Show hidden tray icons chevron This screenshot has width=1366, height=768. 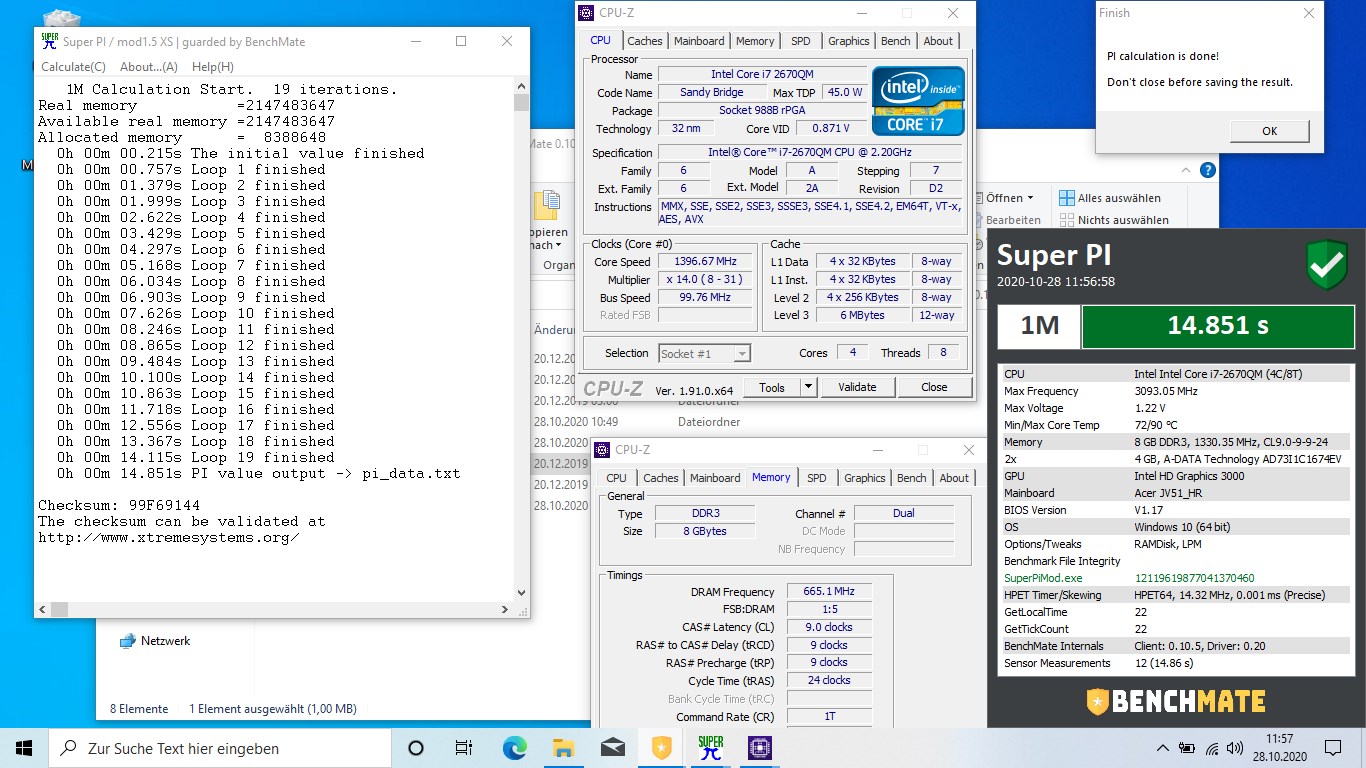[1162, 748]
